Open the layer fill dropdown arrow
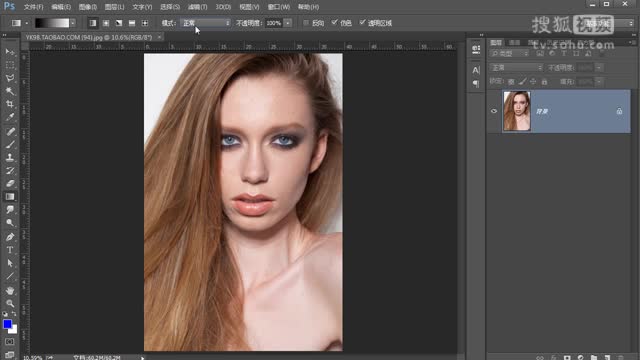 598,82
